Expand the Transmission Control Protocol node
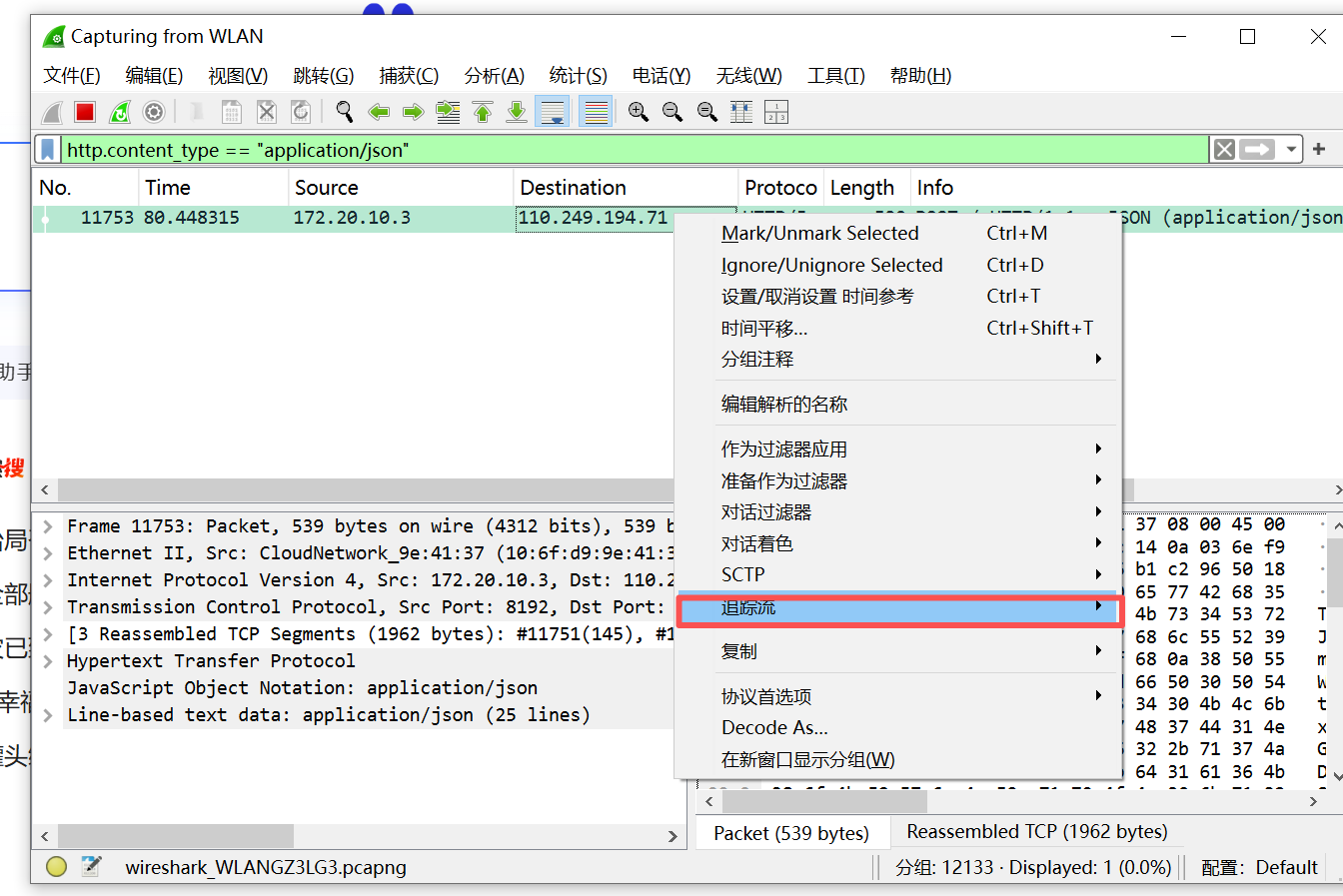Screen dimensions: 1343x896 (47, 607)
